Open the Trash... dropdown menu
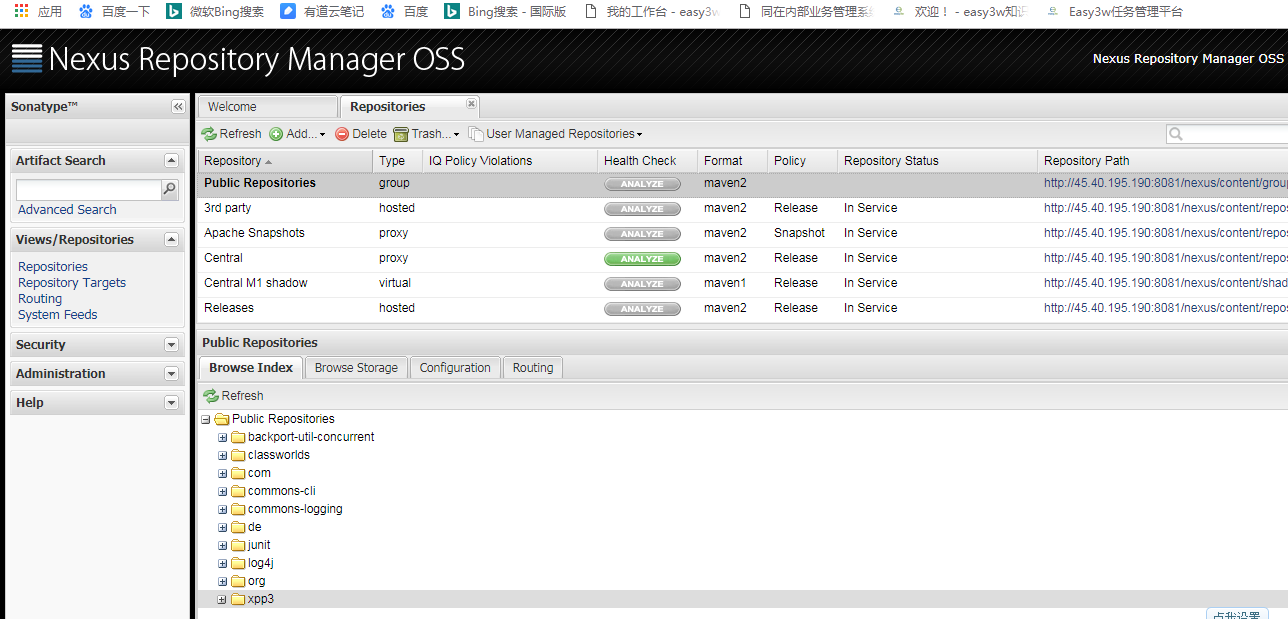 426,134
